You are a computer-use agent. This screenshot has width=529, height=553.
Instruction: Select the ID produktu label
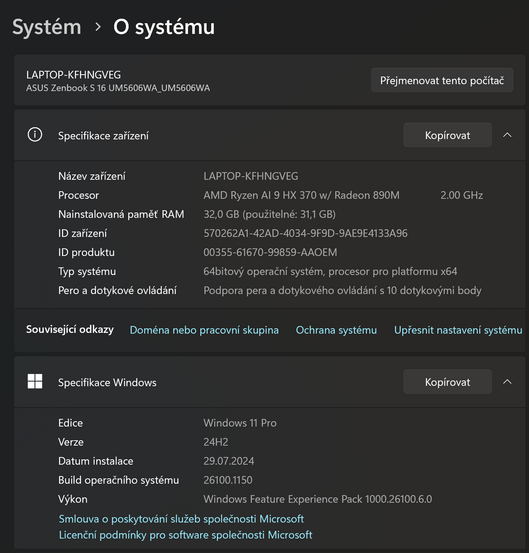pyautogui.click(x=86, y=253)
